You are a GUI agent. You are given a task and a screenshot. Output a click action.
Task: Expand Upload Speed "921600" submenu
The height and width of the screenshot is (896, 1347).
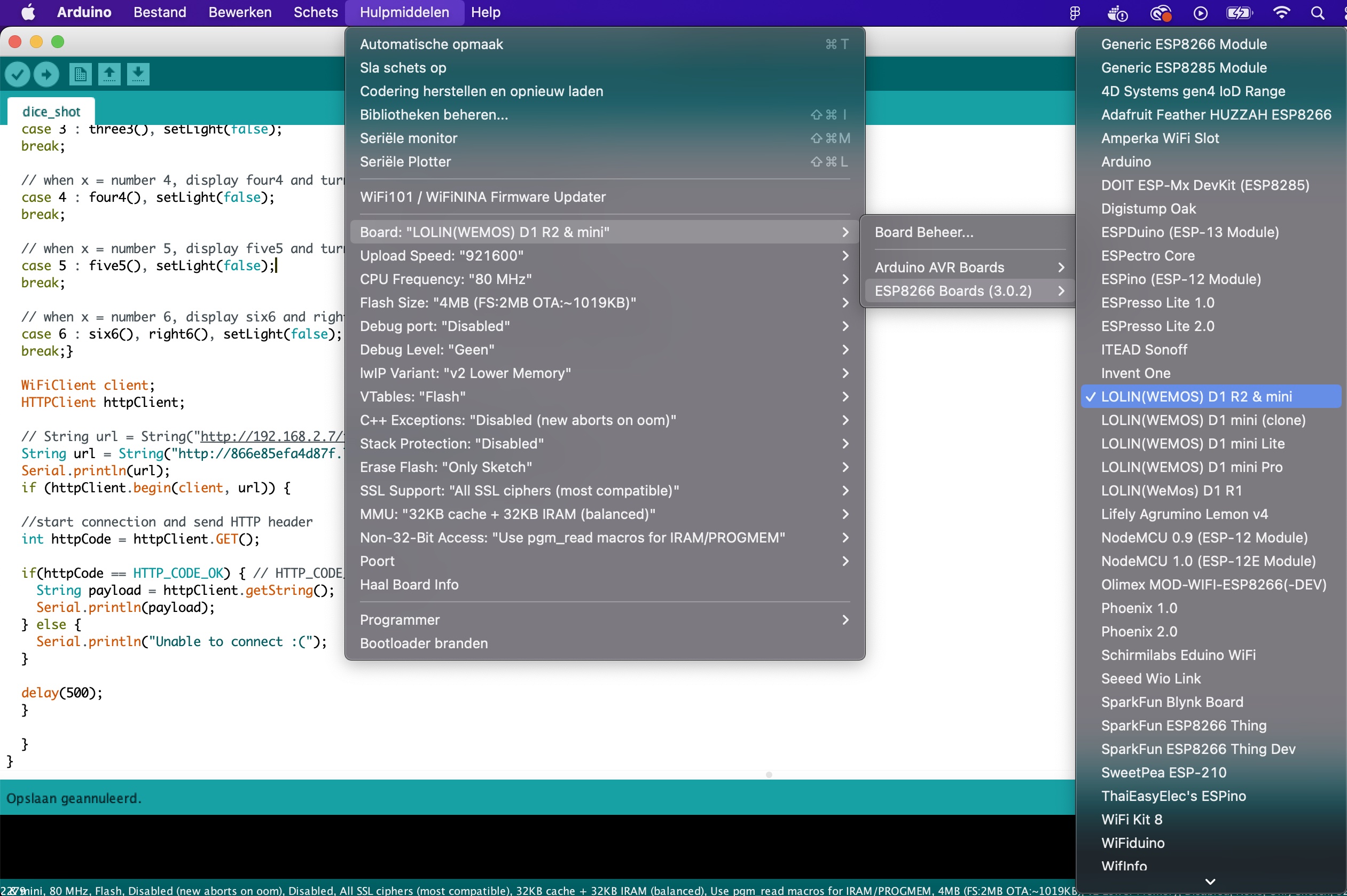605,255
